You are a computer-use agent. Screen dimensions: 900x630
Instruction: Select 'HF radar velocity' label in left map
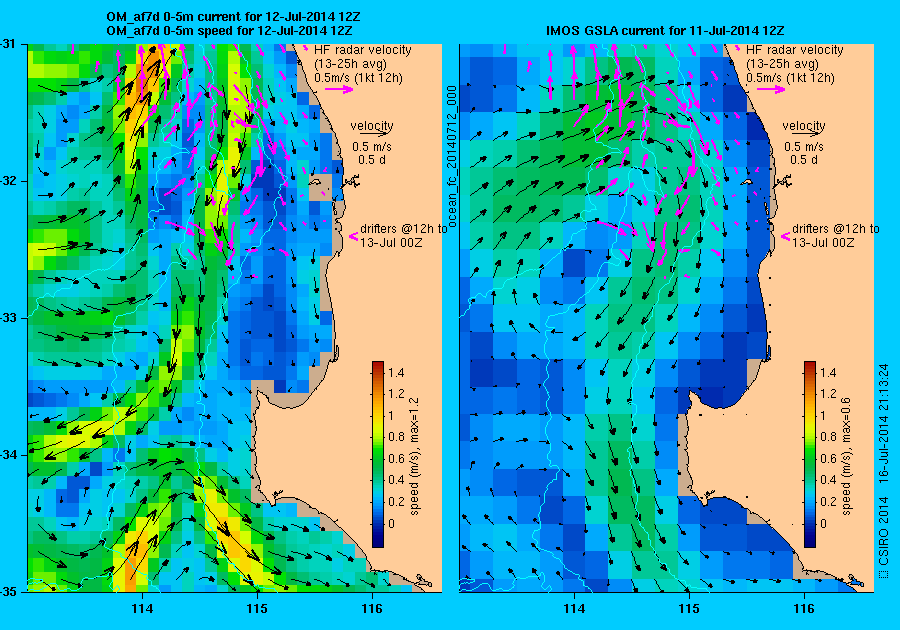(x=363, y=50)
